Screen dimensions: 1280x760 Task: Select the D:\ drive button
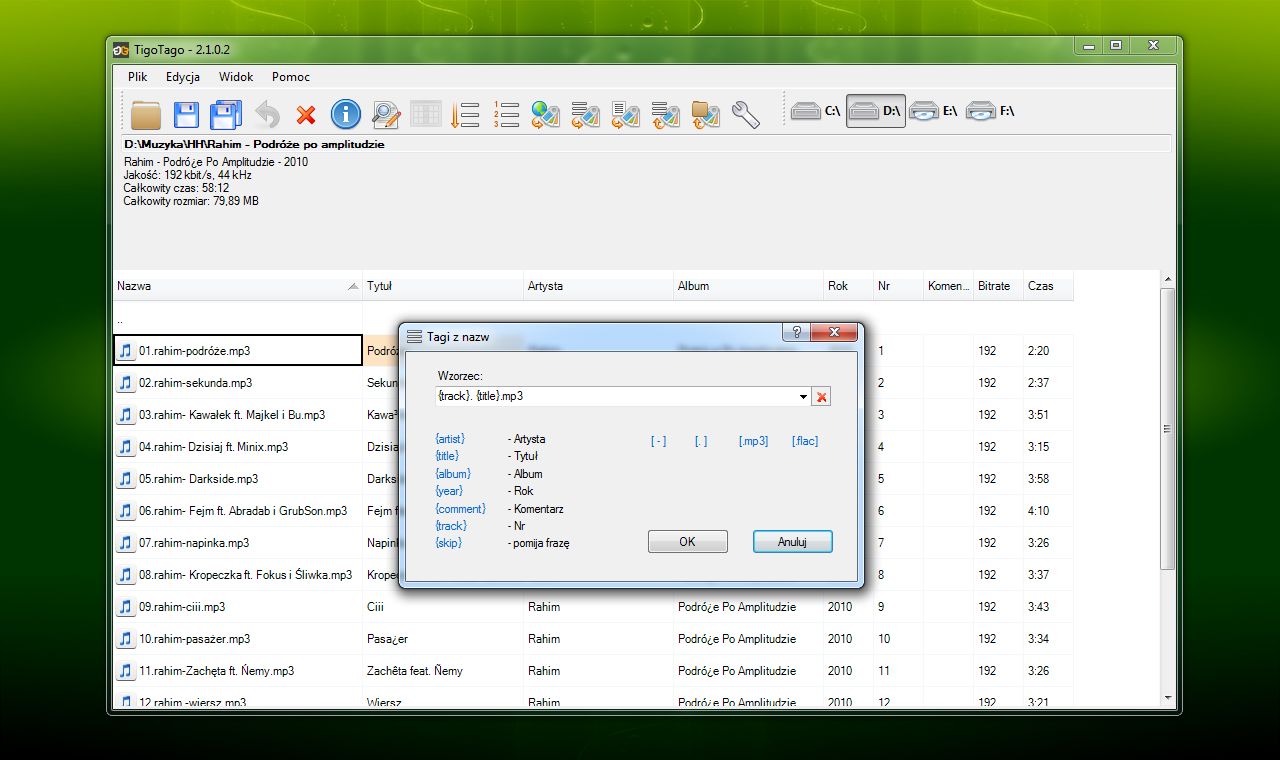[876, 111]
